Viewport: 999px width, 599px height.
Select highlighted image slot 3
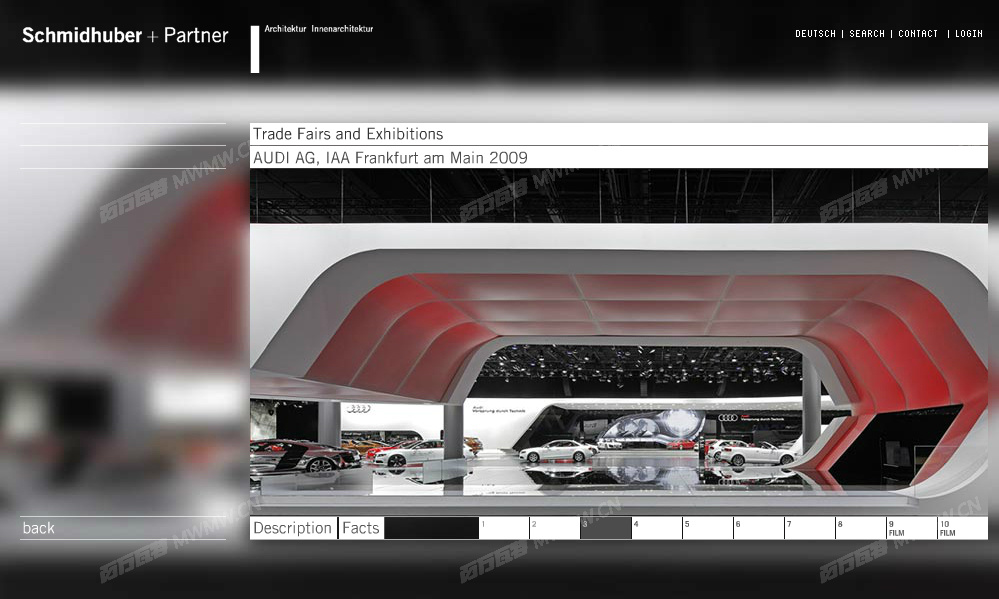pyautogui.click(x=606, y=528)
